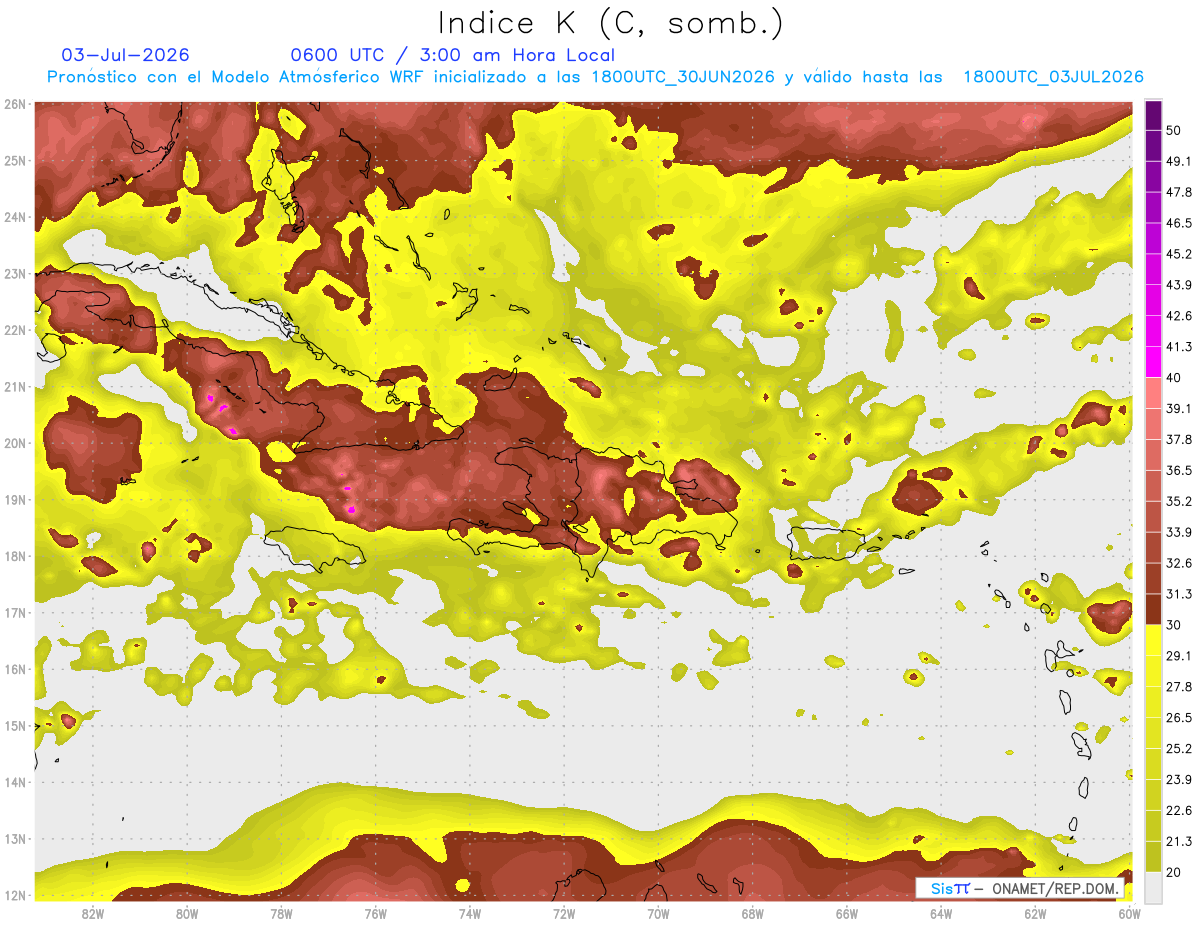Pick the dark brown colorbar segment between 30 and 31.3
Image resolution: width=1200 pixels, height=927 pixels.
[1153, 609]
